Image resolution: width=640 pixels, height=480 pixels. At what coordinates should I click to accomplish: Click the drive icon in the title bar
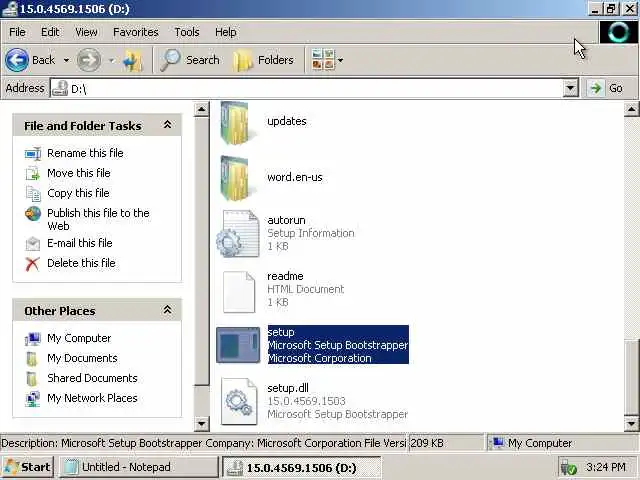pos(10,9)
